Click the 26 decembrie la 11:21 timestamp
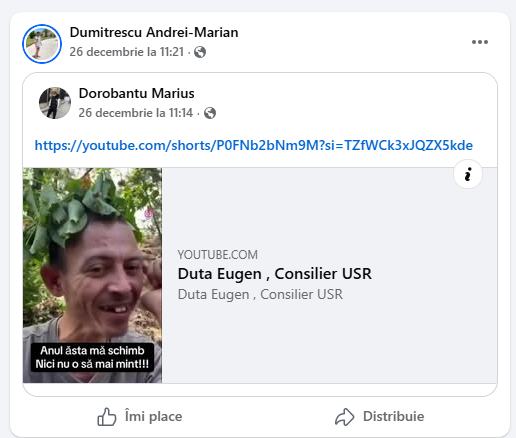516x438 pixels. click(x=127, y=52)
